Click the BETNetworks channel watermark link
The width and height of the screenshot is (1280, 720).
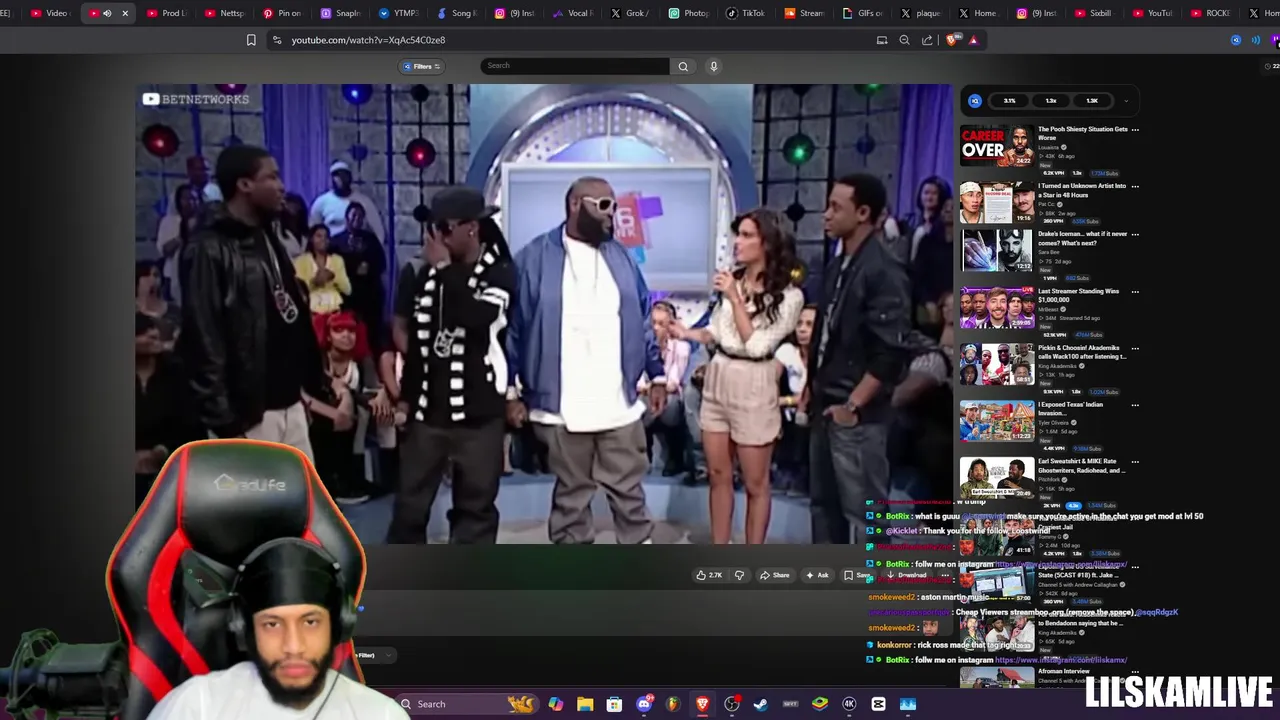[x=196, y=99]
